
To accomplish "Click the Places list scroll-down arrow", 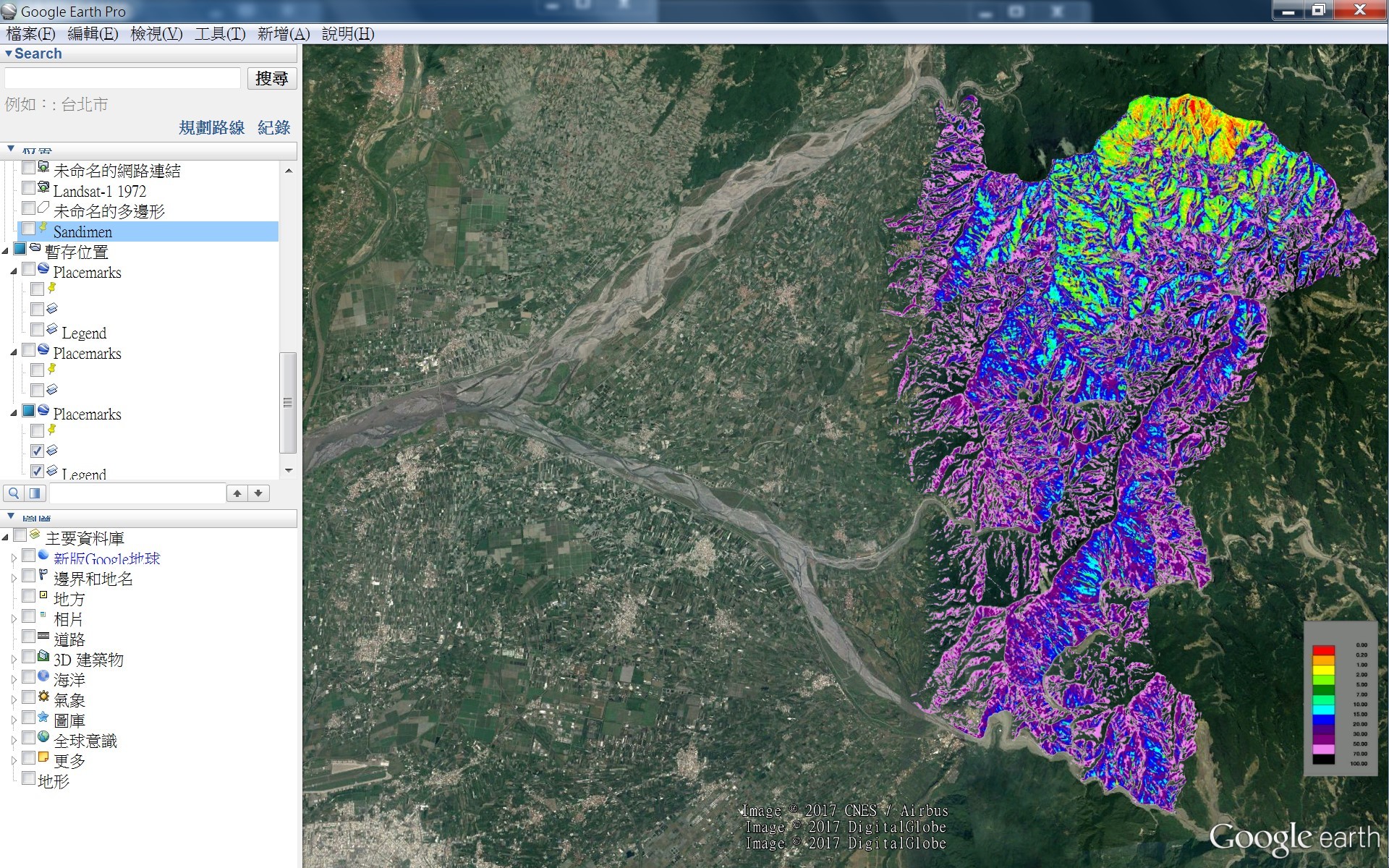I will [x=289, y=470].
